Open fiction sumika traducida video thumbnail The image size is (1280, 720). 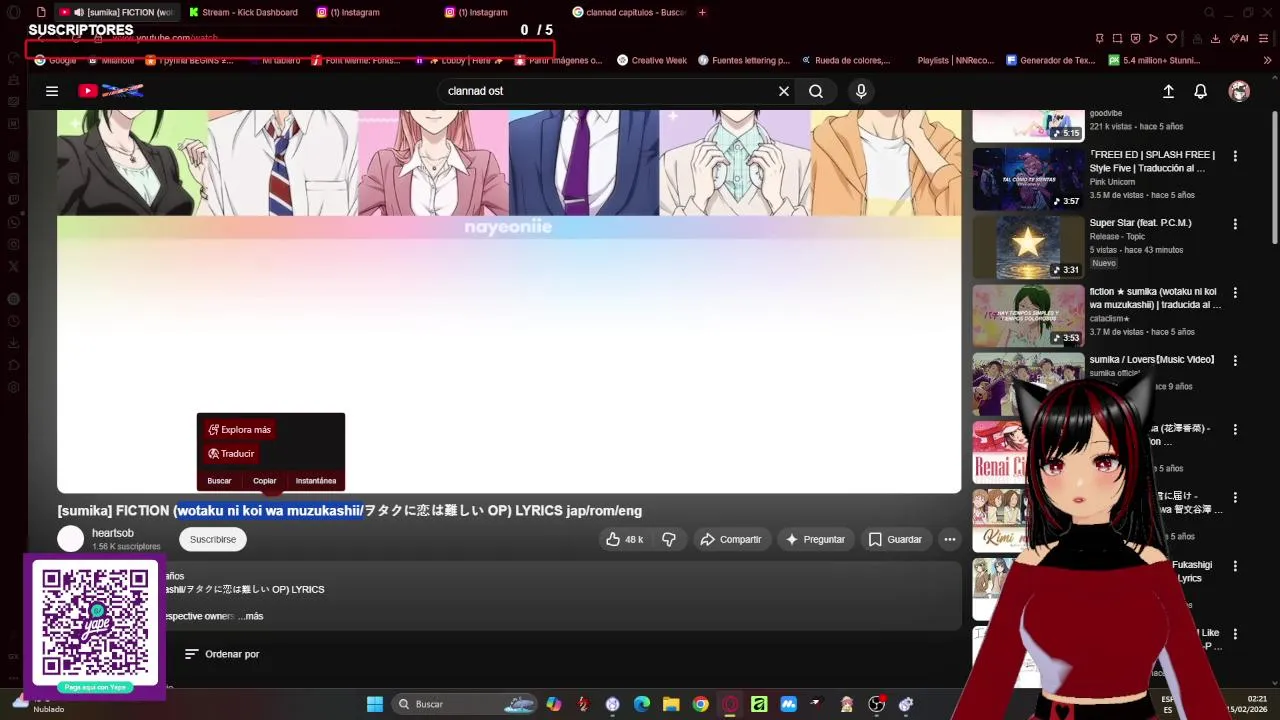point(1028,315)
